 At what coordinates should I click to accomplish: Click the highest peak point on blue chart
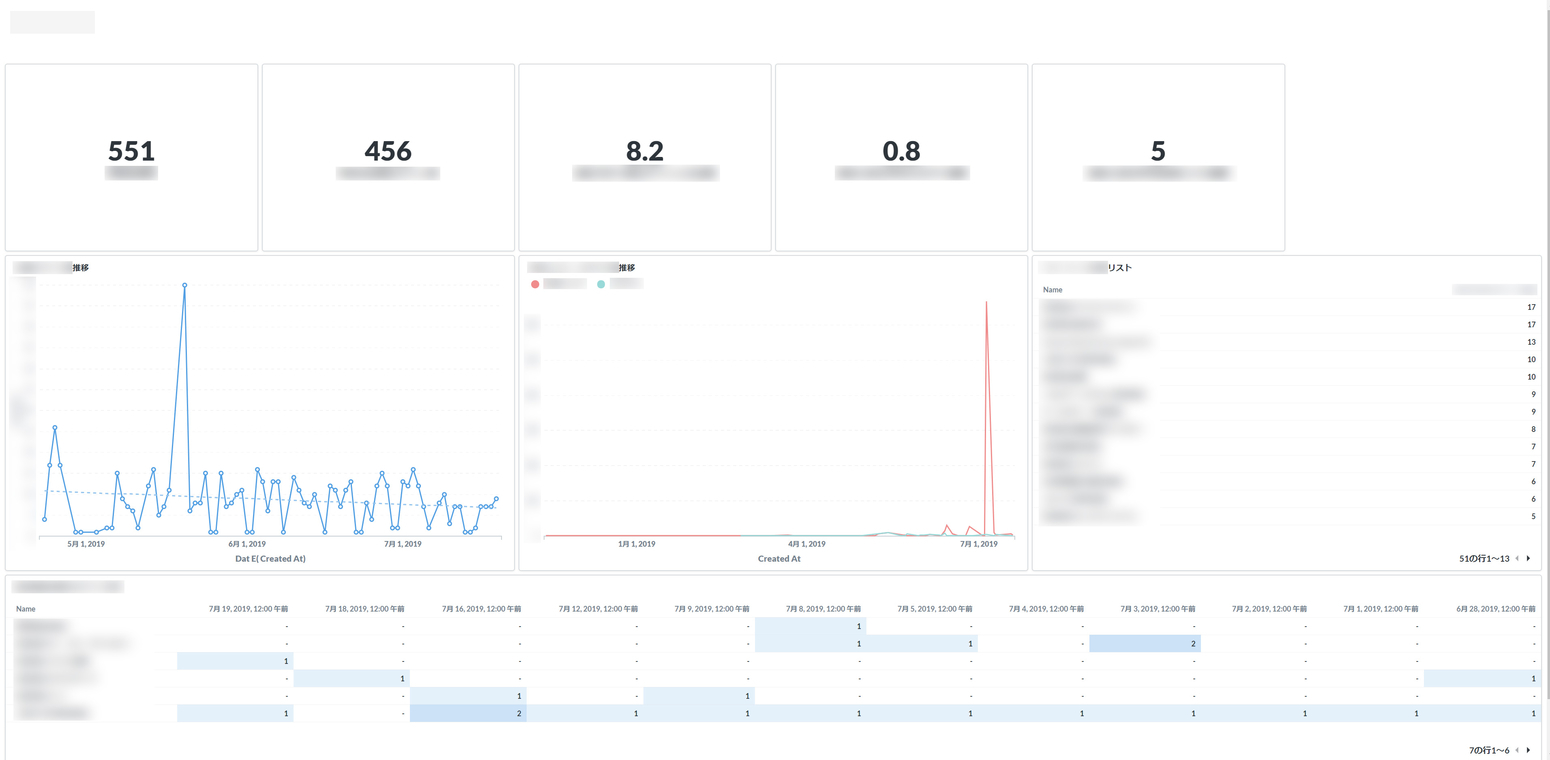(185, 285)
